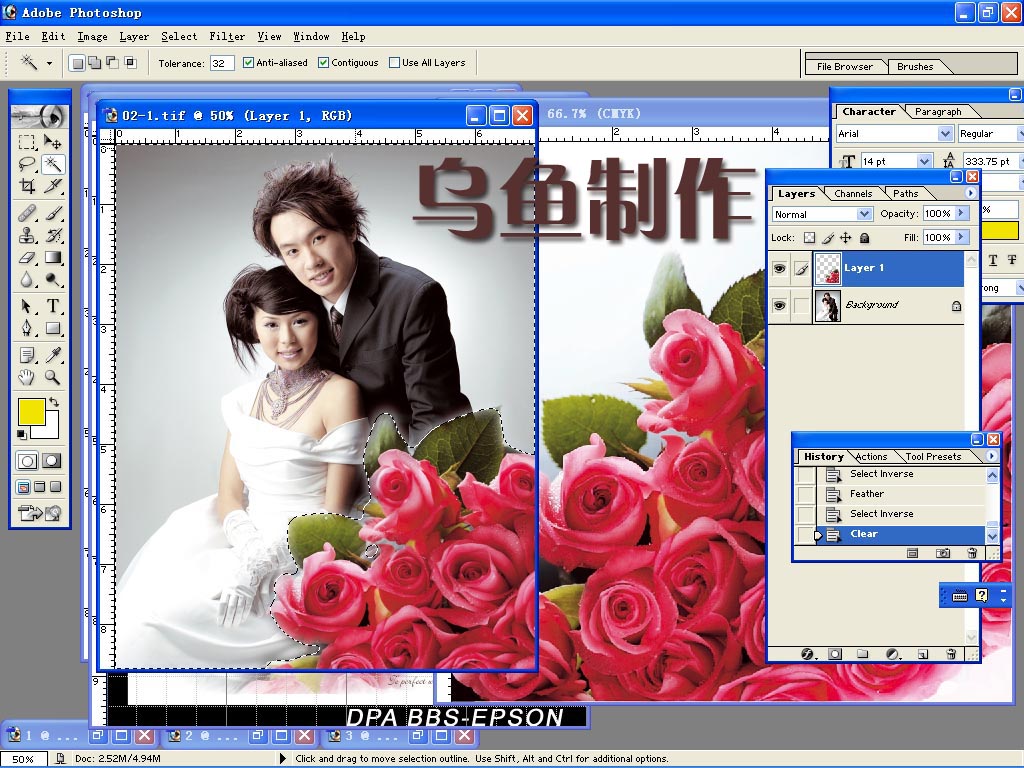The height and width of the screenshot is (768, 1024).
Task: Create new layer from Layers panel footer
Action: click(922, 654)
